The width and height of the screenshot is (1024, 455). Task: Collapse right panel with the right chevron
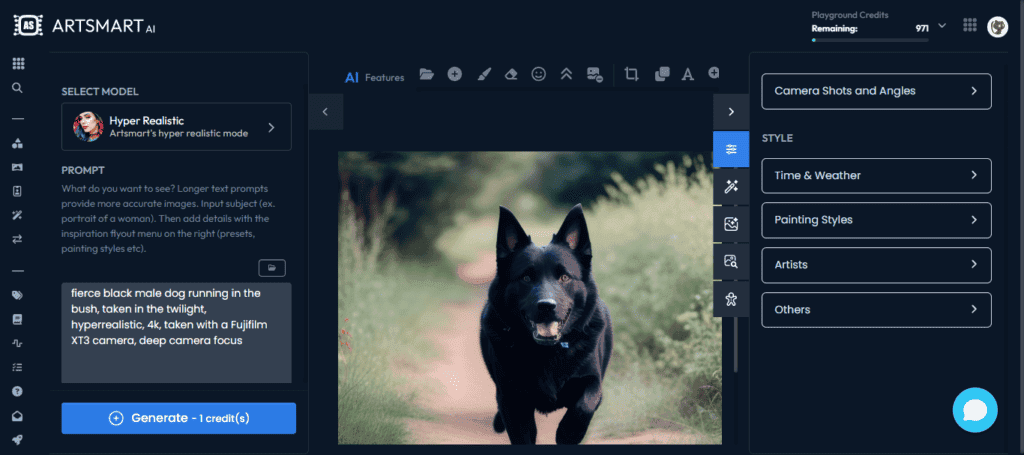pyautogui.click(x=731, y=112)
